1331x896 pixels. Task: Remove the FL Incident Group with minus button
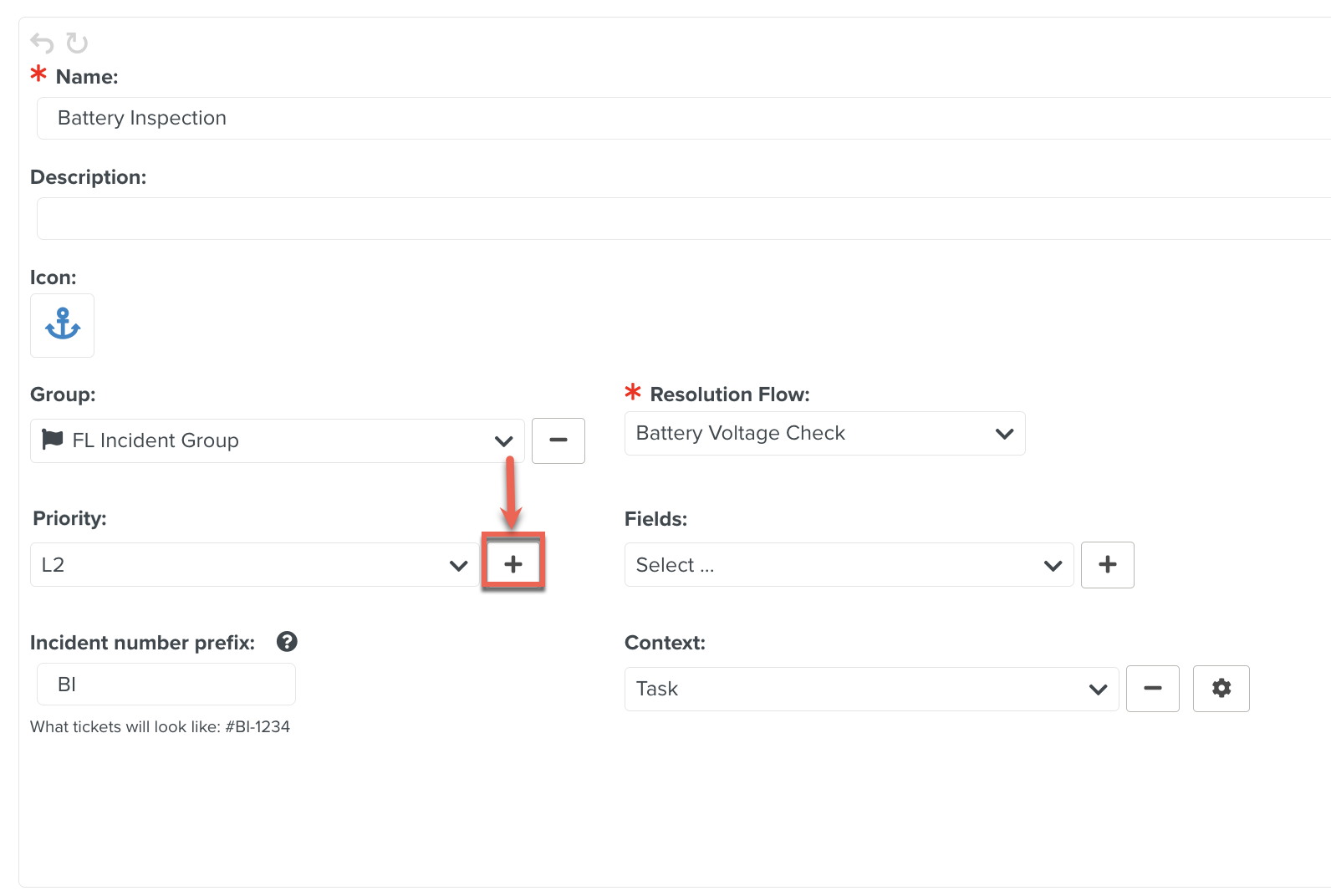tap(558, 440)
